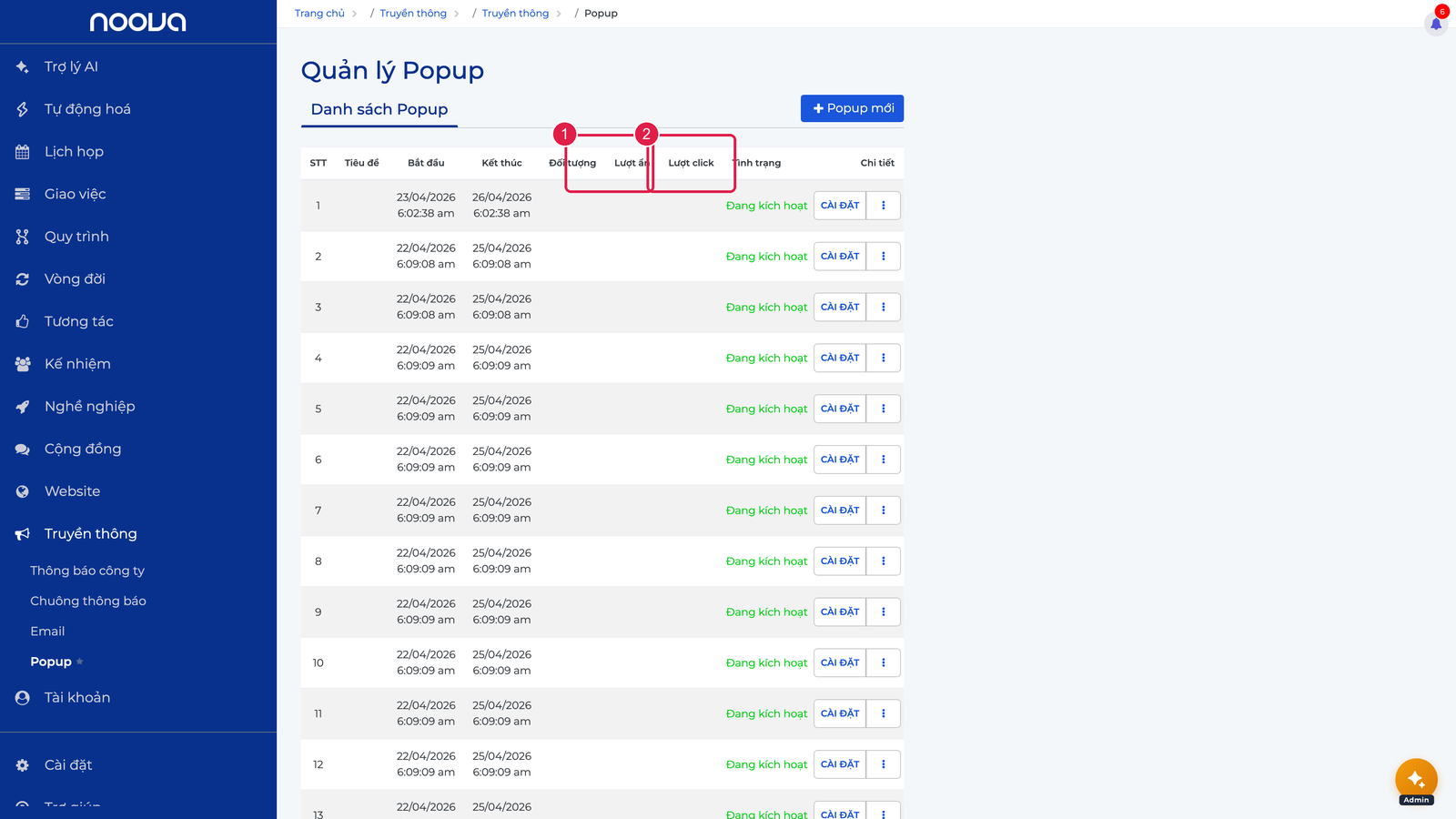Click the Bắt đầu column header
This screenshot has height=819, width=1456.
click(426, 163)
